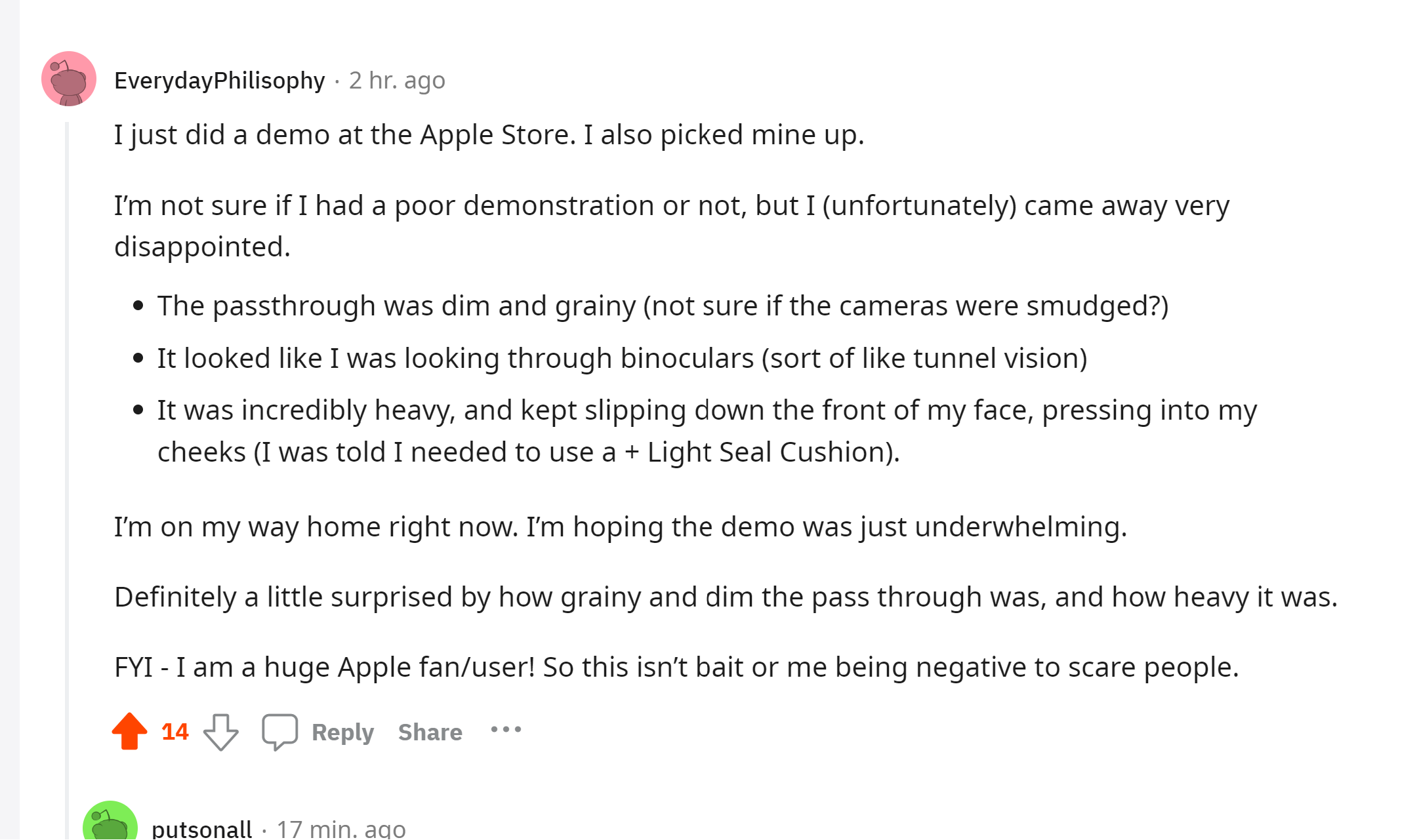The image size is (1419, 840).
Task: Click the speech bubble comment icon
Action: 279,731
